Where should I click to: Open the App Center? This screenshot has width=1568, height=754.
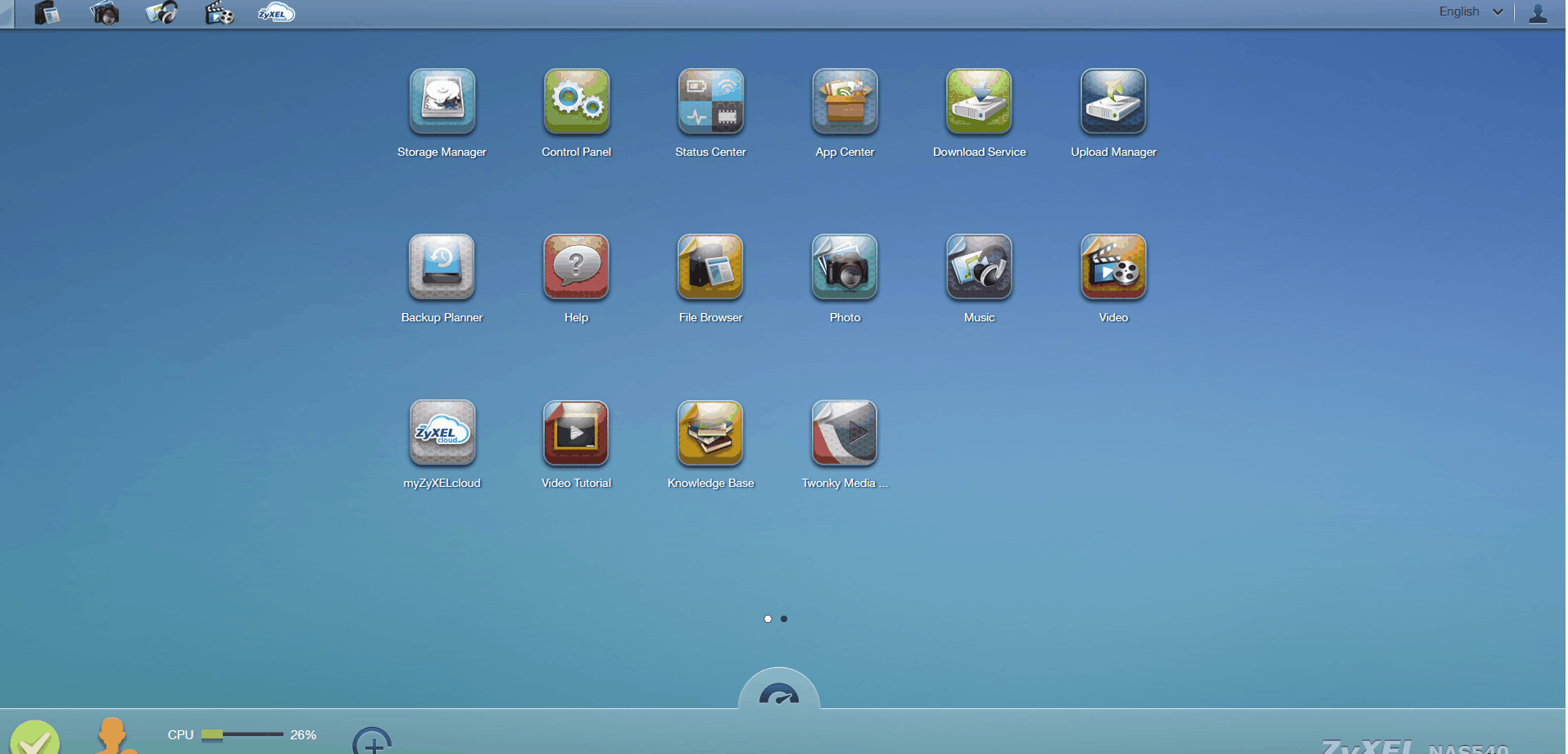pos(845,102)
